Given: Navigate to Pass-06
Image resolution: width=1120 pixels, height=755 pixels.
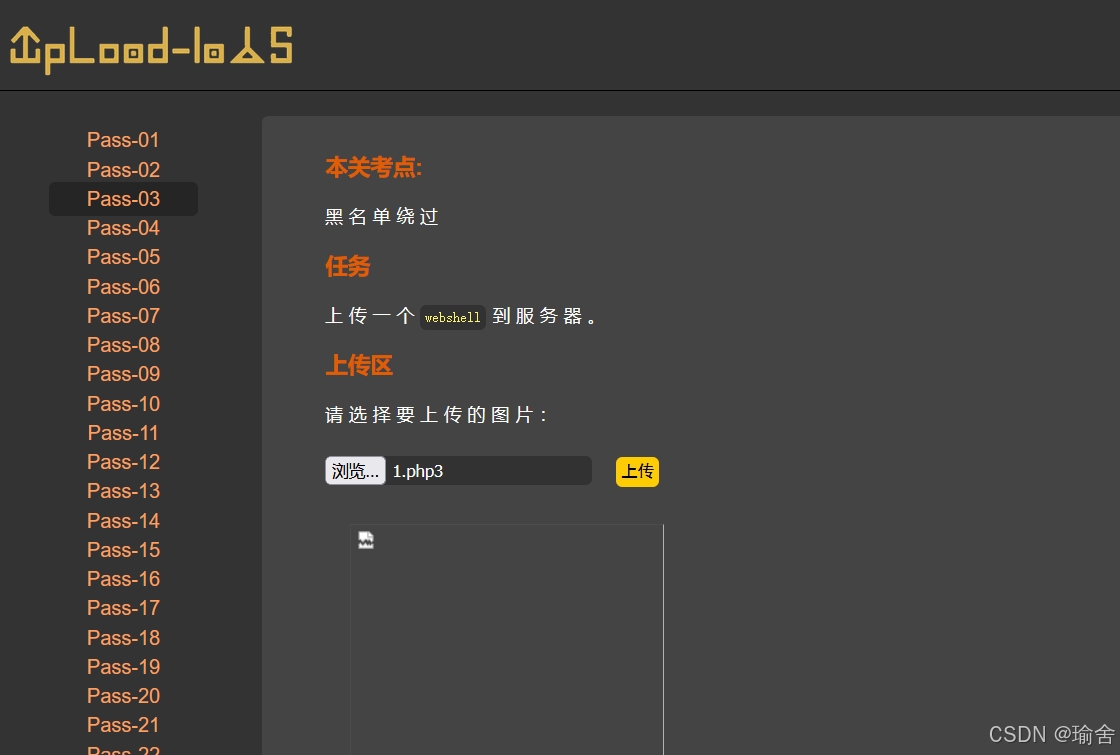Looking at the screenshot, I should pyautogui.click(x=123, y=286).
